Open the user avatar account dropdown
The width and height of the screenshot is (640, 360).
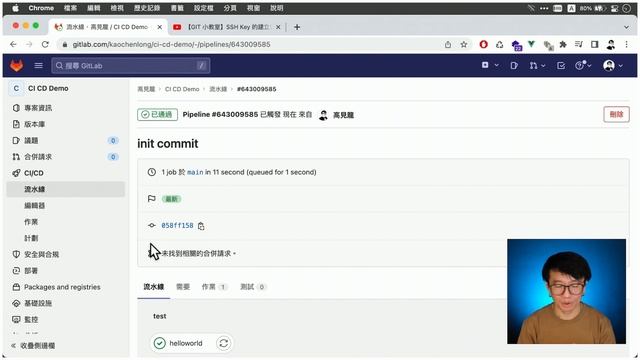tap(613, 65)
